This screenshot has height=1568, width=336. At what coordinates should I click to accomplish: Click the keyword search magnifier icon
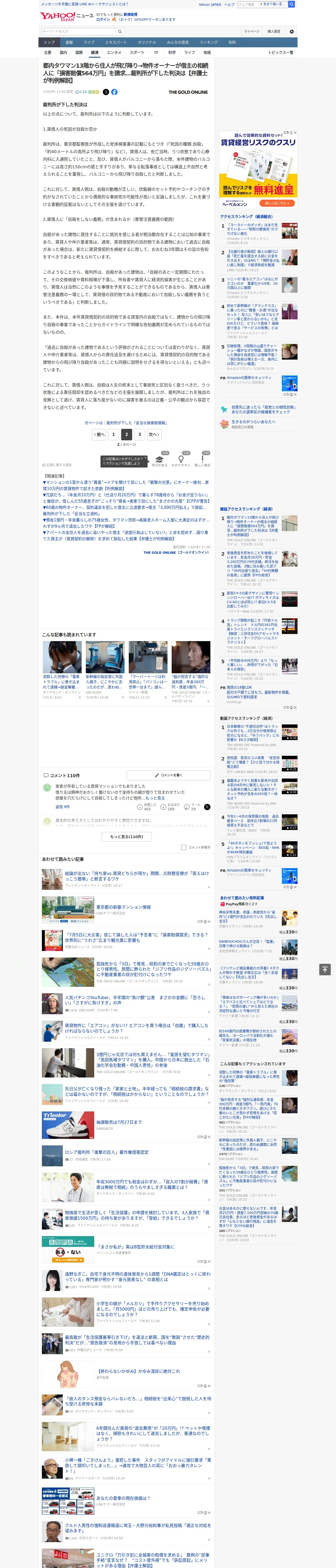pyautogui.click(x=120, y=32)
